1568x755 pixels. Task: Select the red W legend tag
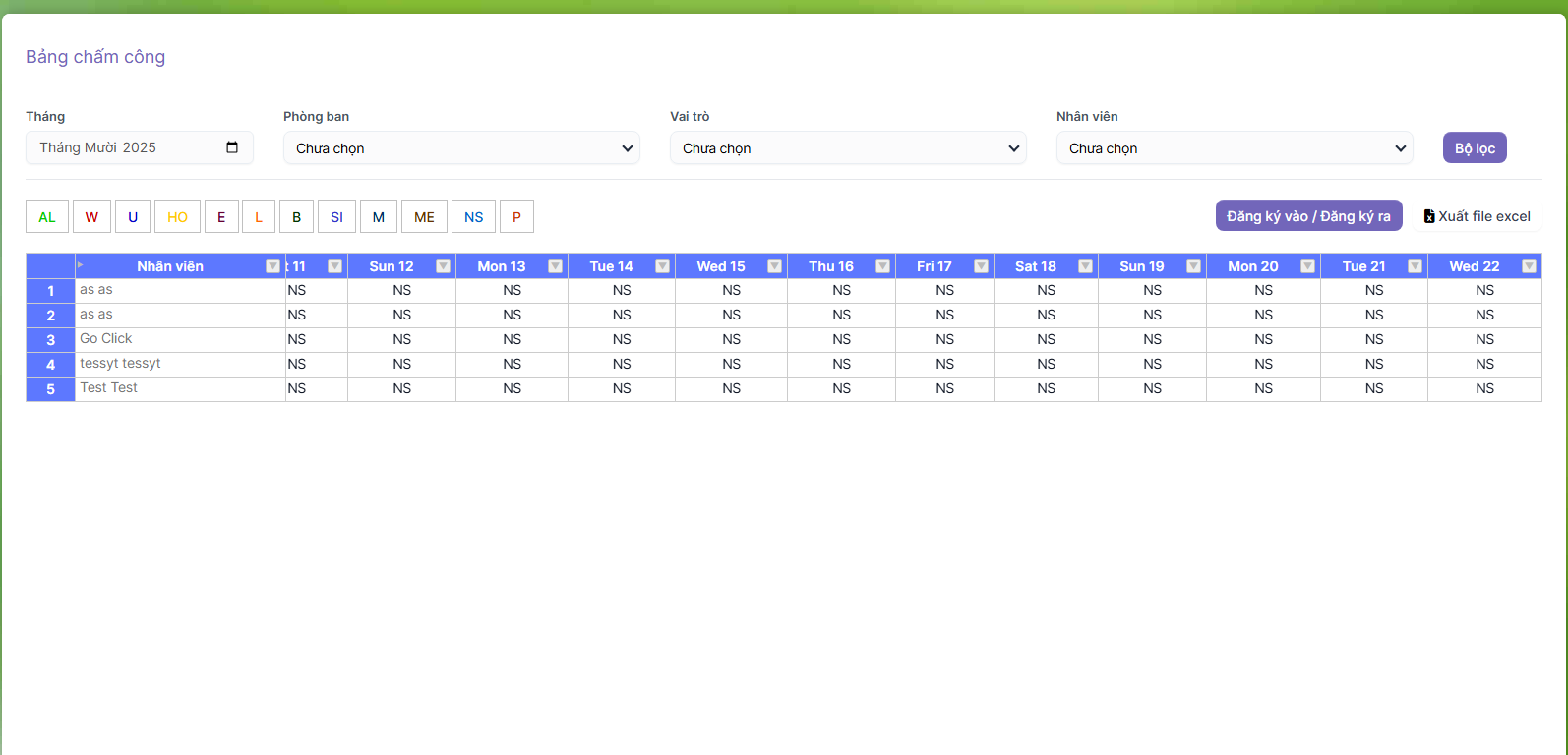coord(91,217)
